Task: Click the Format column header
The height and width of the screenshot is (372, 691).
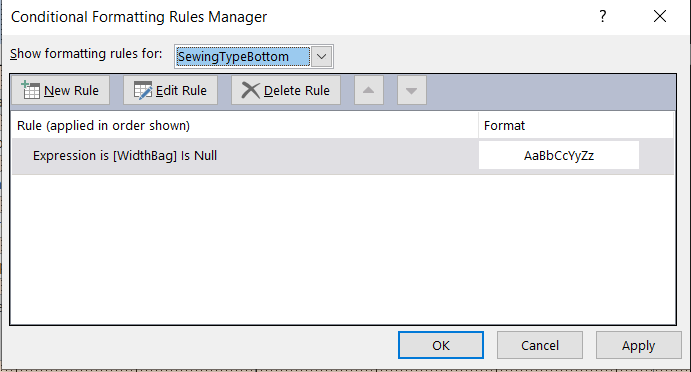Action: [x=504, y=126]
